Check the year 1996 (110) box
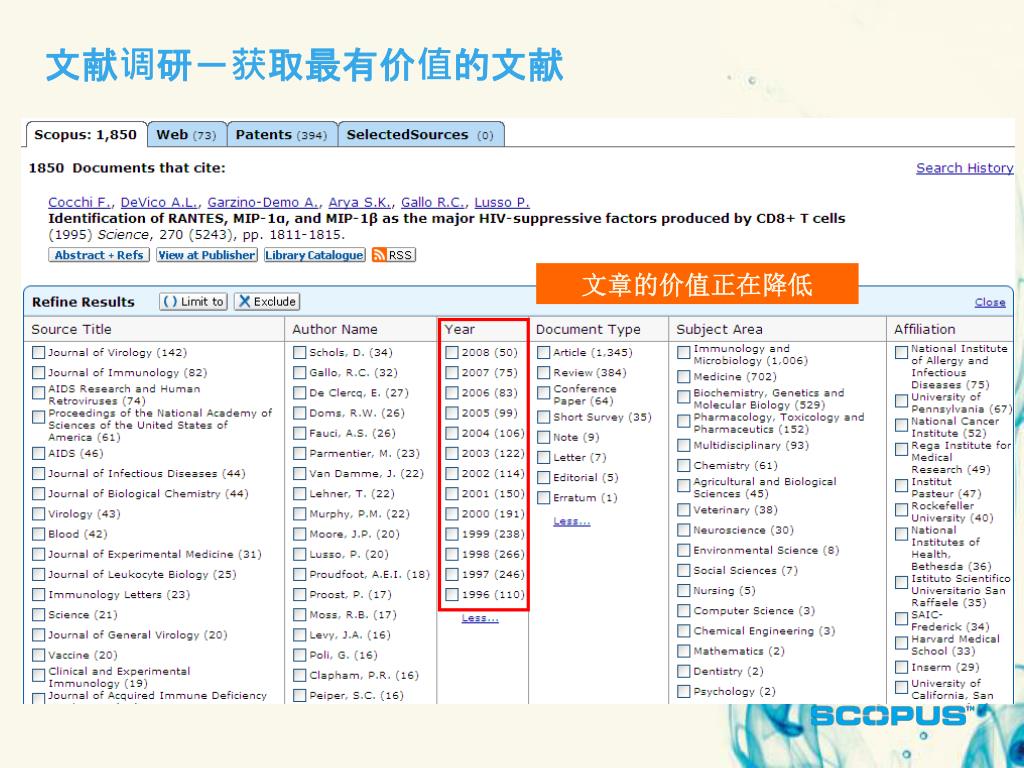Viewport: 1024px width, 768px height. [x=452, y=595]
